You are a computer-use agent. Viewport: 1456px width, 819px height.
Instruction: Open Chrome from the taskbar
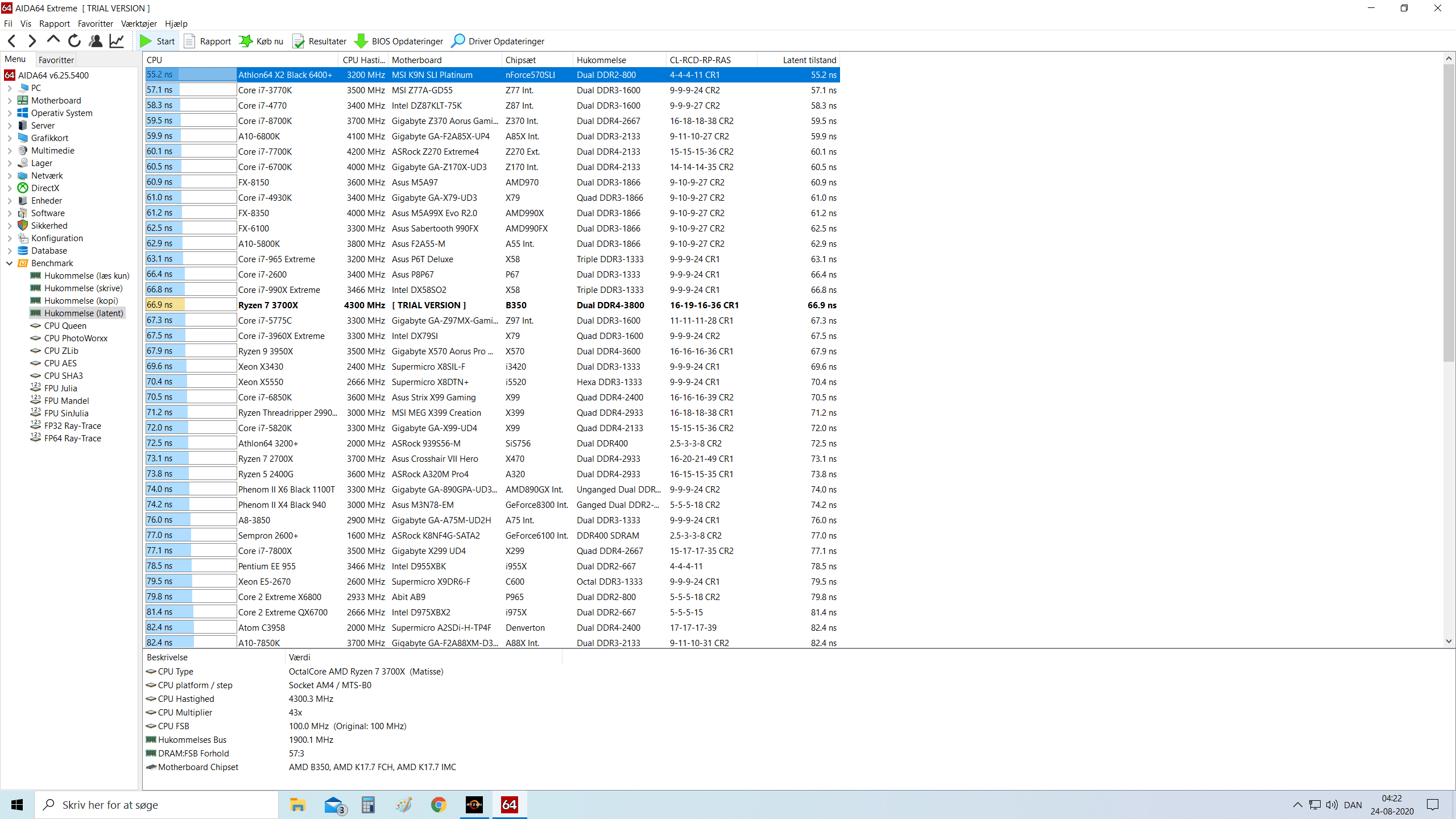(439, 805)
